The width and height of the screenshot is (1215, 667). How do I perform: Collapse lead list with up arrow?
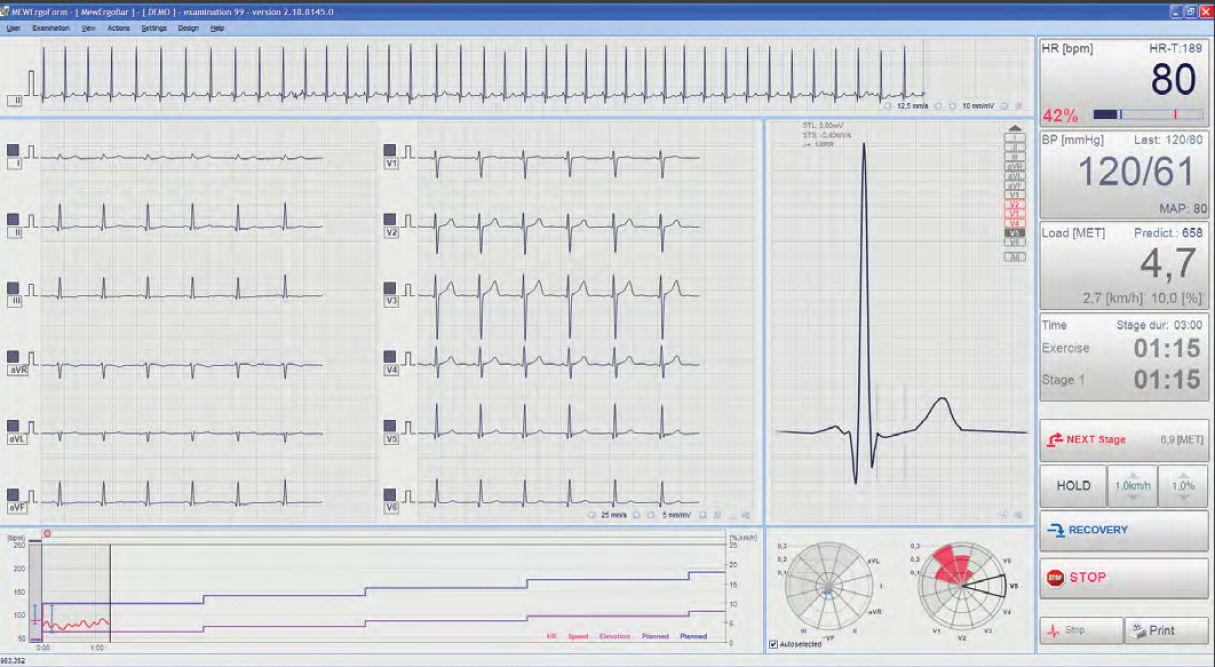pyautogui.click(x=1014, y=129)
